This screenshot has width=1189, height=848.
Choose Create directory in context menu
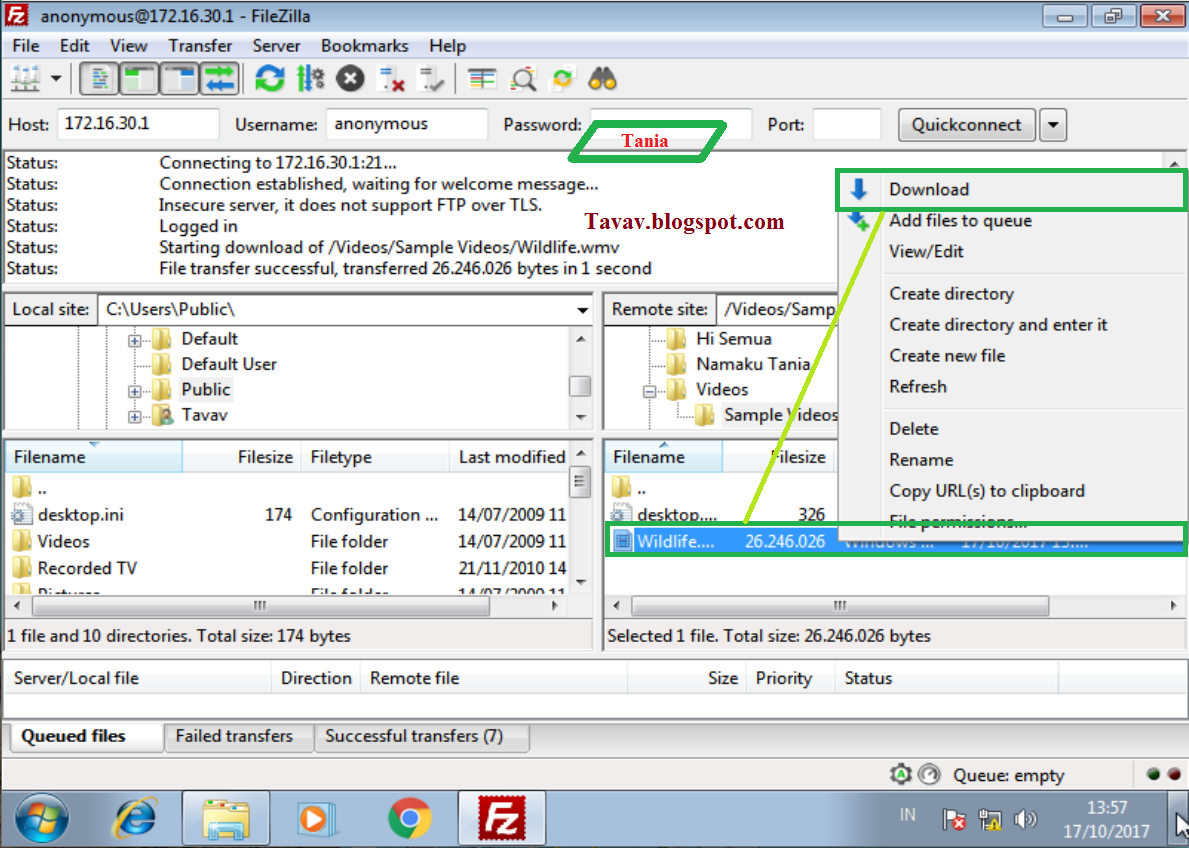click(1012, 294)
